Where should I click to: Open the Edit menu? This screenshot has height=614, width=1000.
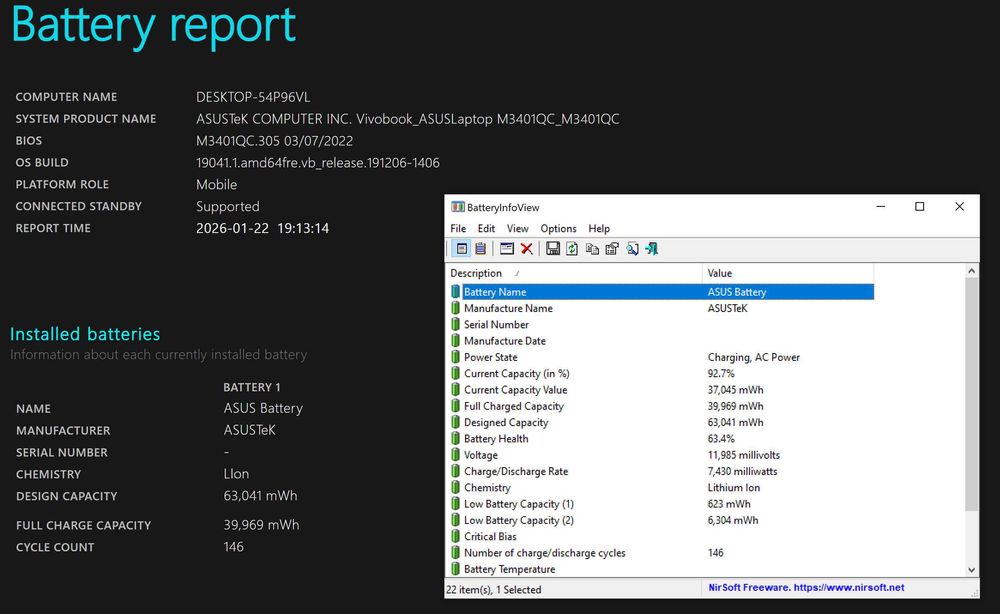tap(486, 228)
